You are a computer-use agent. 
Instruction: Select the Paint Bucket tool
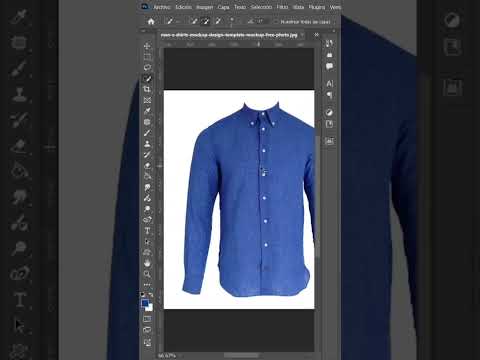[147, 176]
